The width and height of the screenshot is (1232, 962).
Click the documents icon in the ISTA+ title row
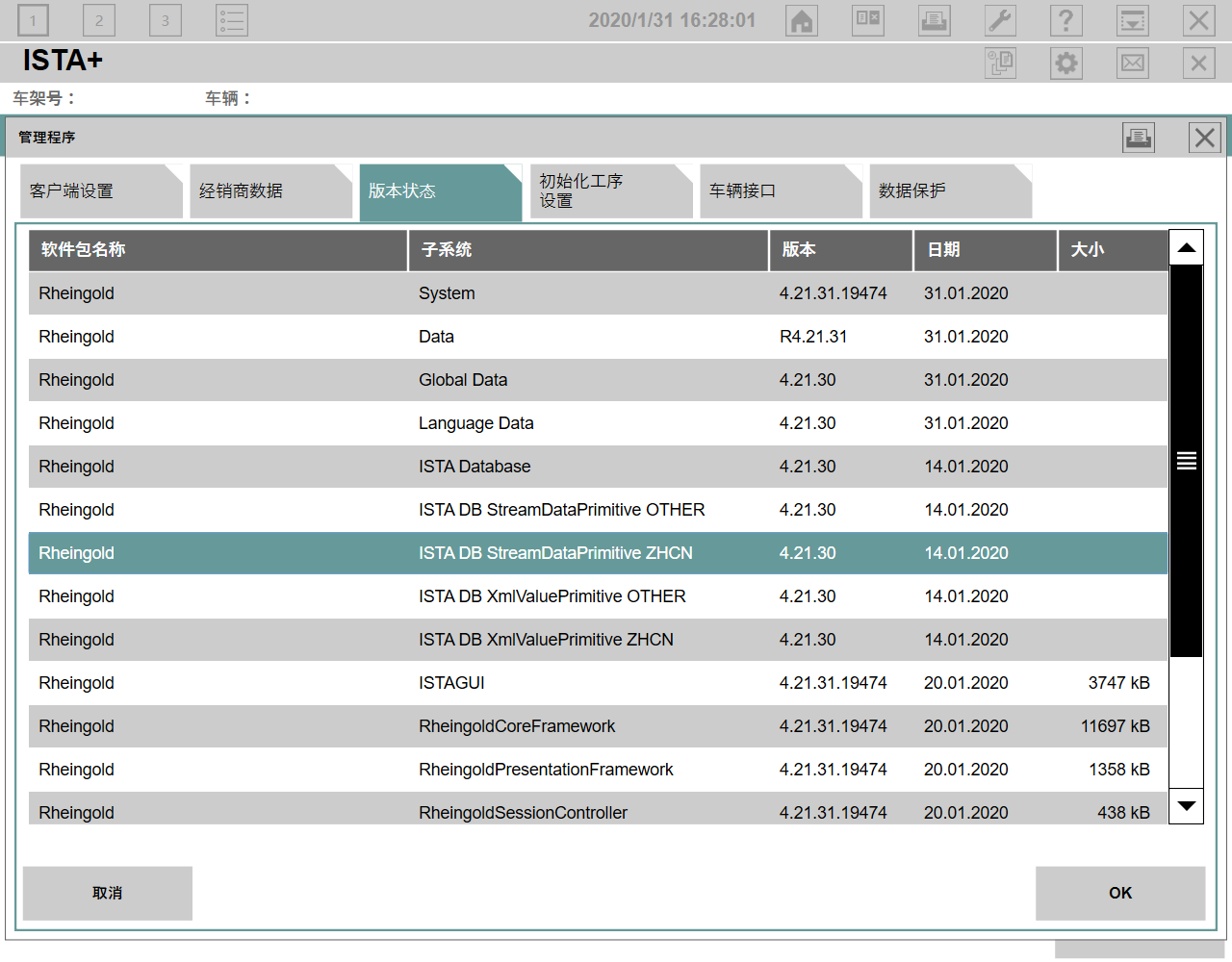click(1001, 63)
